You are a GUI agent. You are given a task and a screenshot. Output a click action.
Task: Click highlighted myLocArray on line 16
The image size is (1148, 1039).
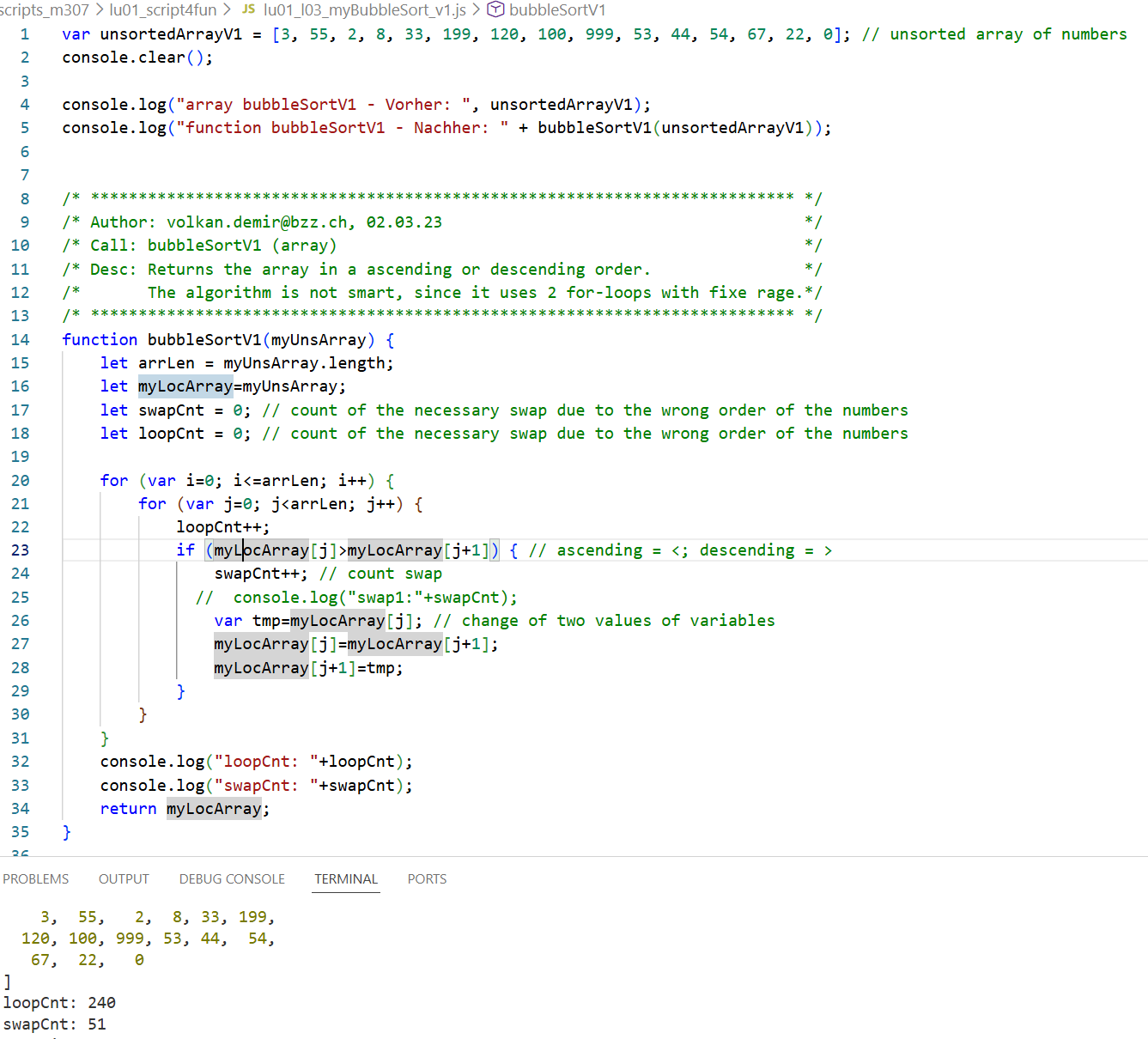pos(185,386)
